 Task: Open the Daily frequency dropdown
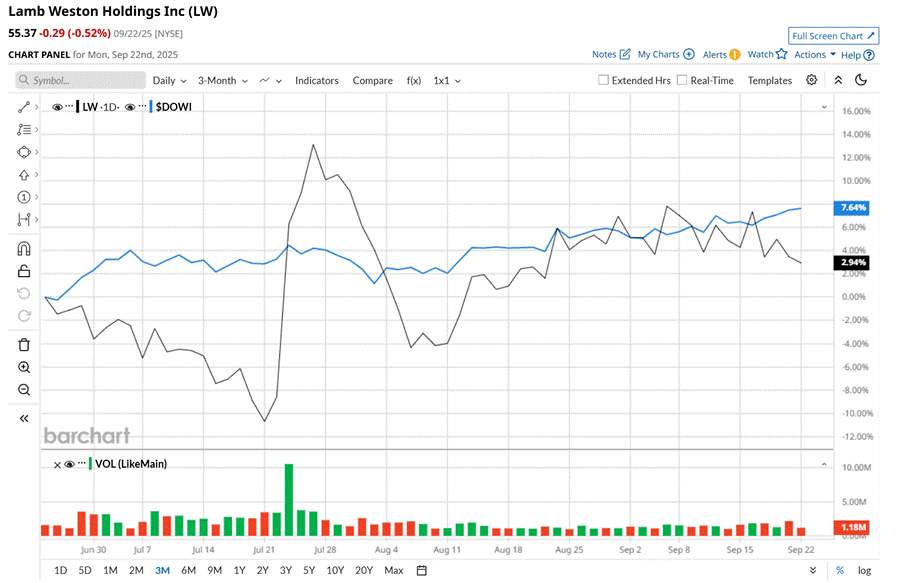[169, 81]
